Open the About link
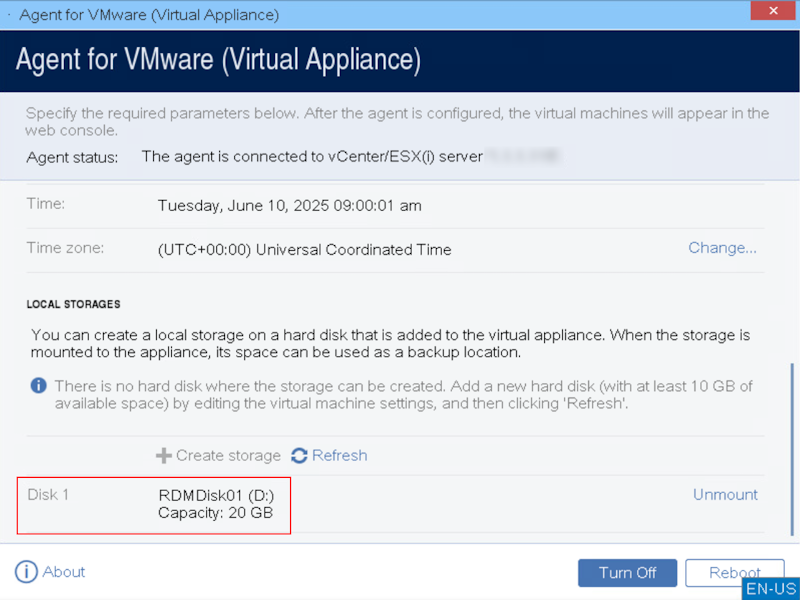The height and width of the screenshot is (600, 800). click(64, 571)
